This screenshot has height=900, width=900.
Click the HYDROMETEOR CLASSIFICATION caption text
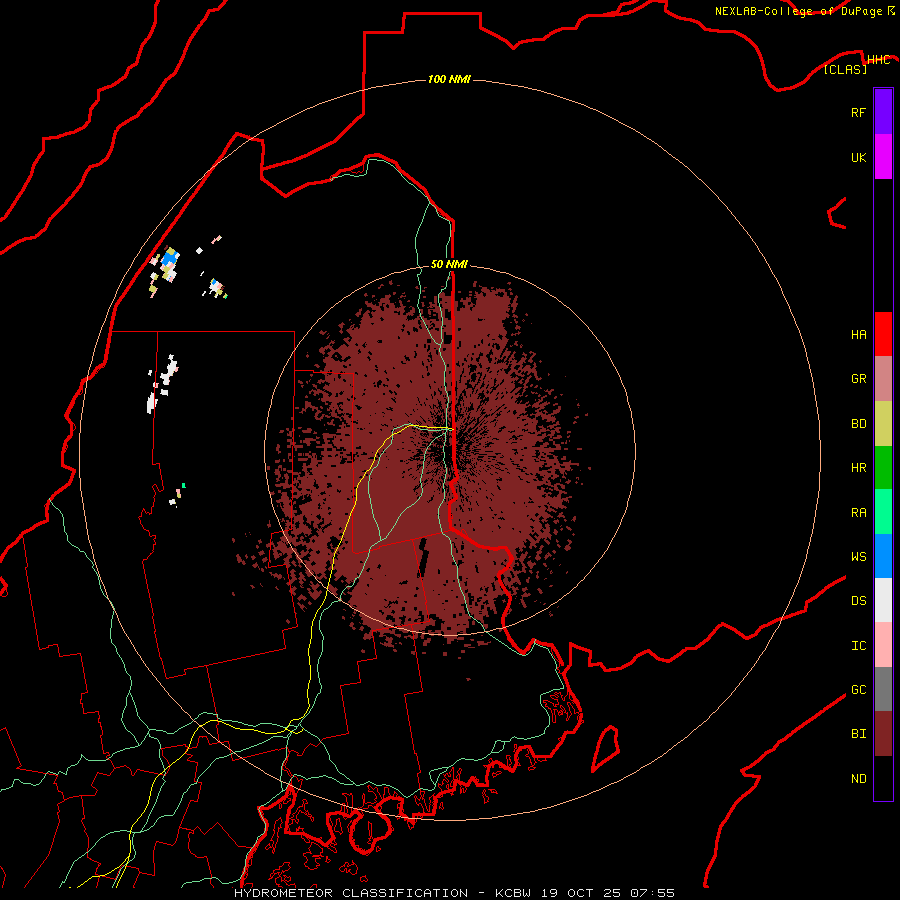pos(351,893)
